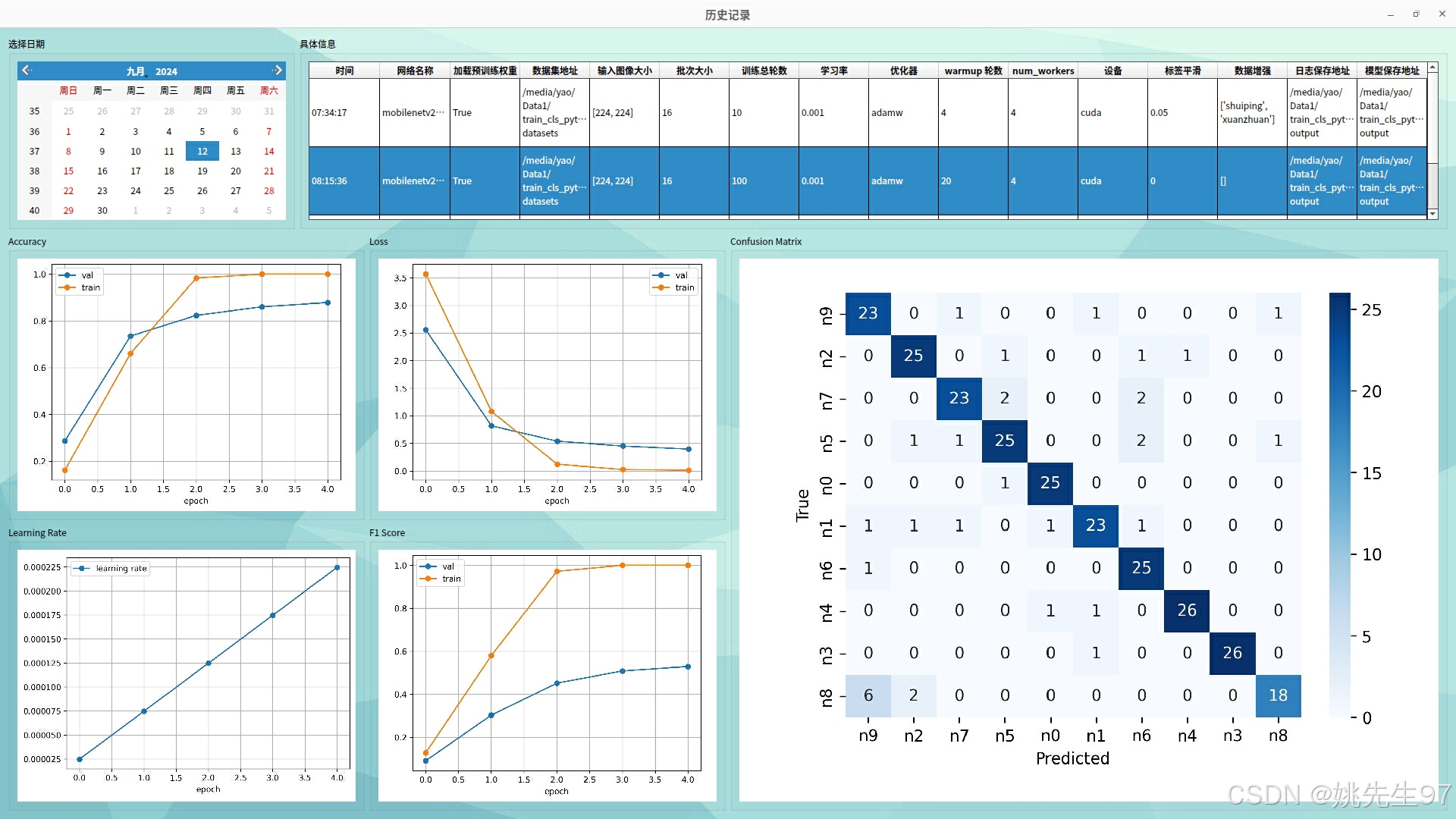Select September 1 in calendar
This screenshot has width=1456, height=819.
click(68, 131)
